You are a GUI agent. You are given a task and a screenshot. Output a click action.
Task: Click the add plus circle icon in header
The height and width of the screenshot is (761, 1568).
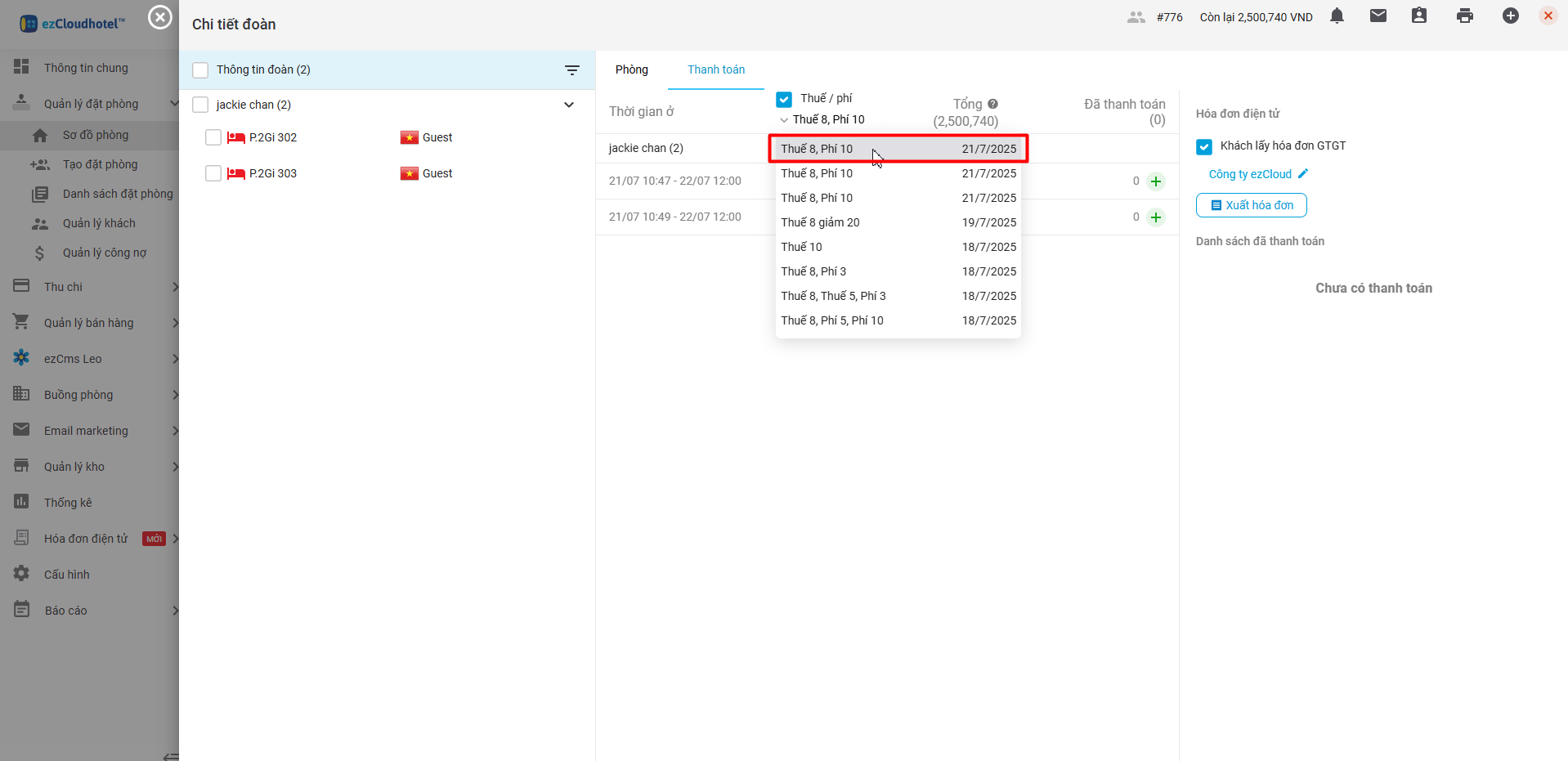1510,16
